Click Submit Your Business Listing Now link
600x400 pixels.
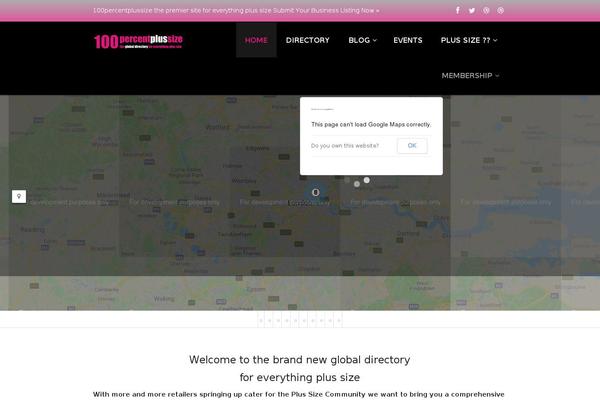(326, 11)
